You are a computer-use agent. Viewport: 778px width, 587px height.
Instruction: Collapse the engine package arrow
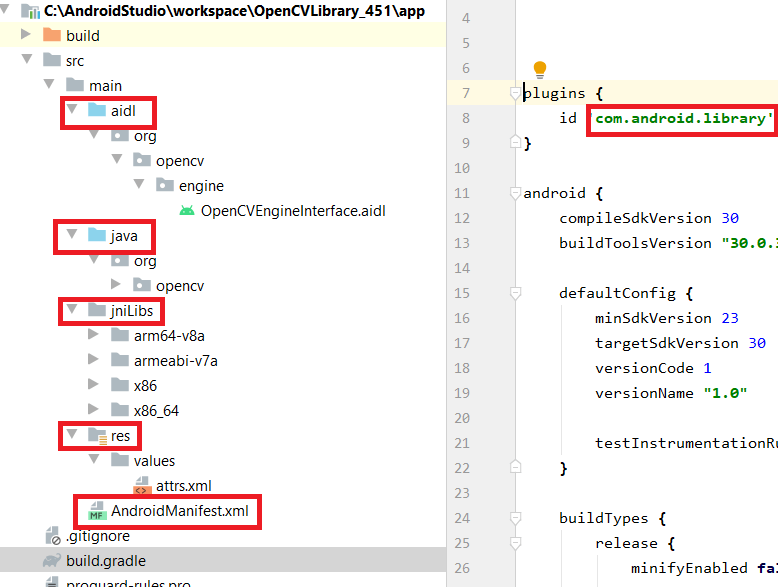tap(139, 184)
